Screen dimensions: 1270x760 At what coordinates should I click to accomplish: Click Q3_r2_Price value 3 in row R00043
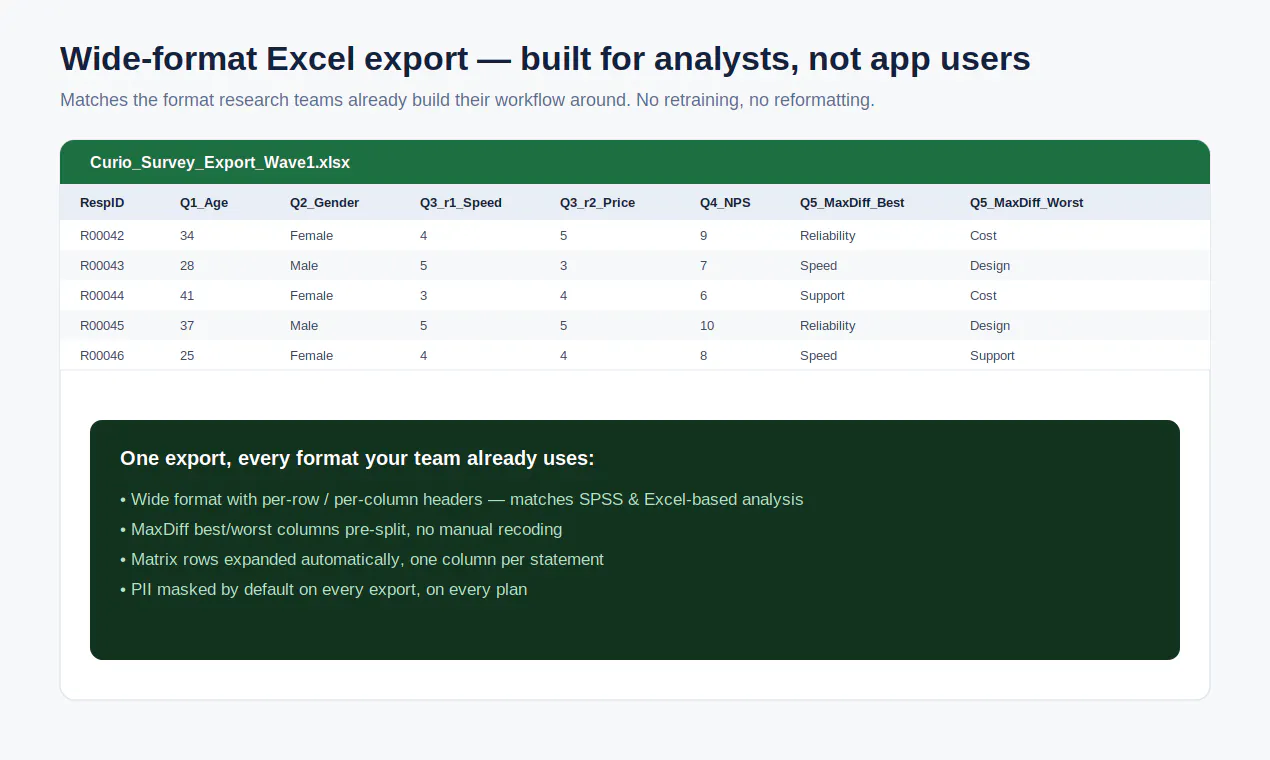[x=564, y=265]
